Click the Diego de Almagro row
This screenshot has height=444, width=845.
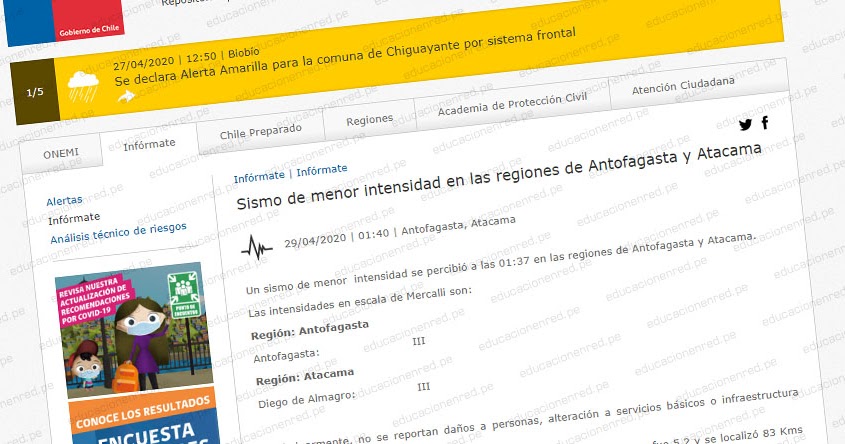pyautogui.click(x=342, y=394)
